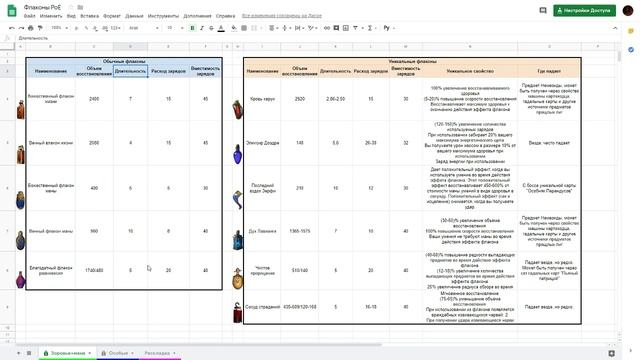
Task: Star the Флаконы PoE document
Action: [71, 7]
